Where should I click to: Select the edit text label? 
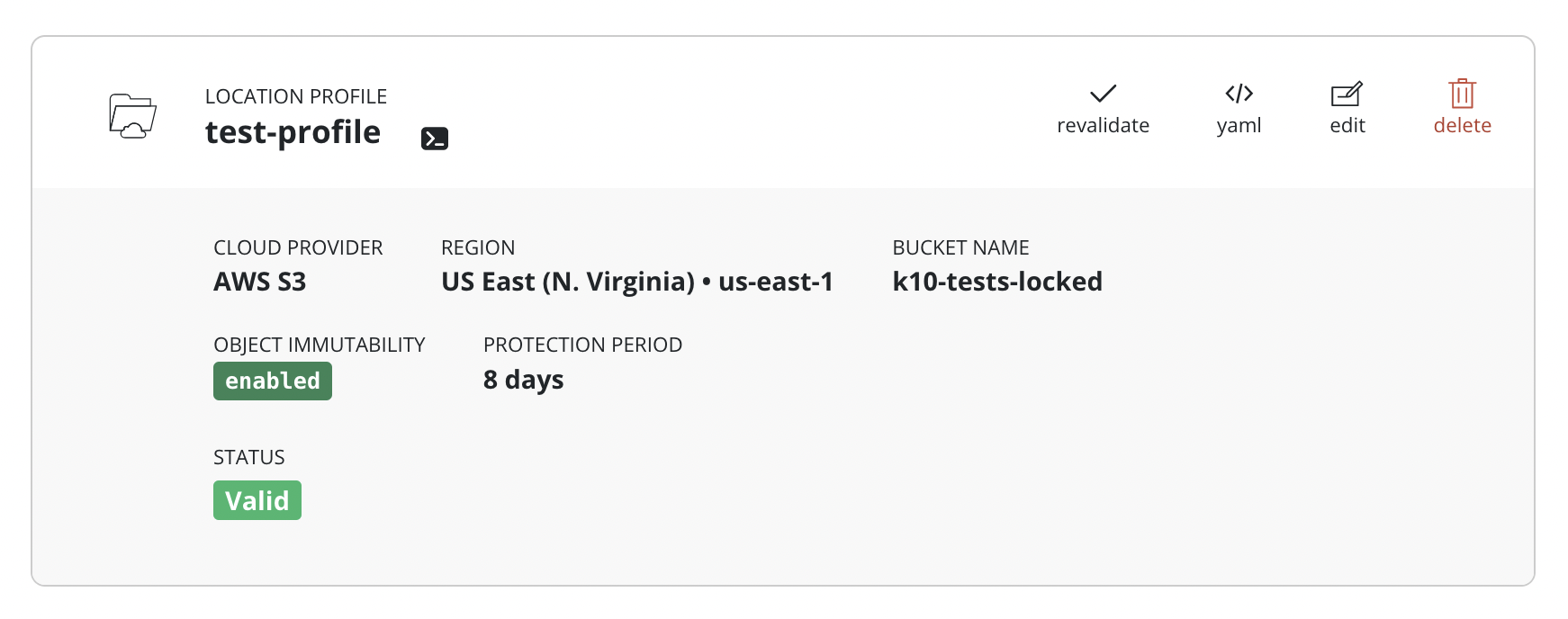[1347, 126]
